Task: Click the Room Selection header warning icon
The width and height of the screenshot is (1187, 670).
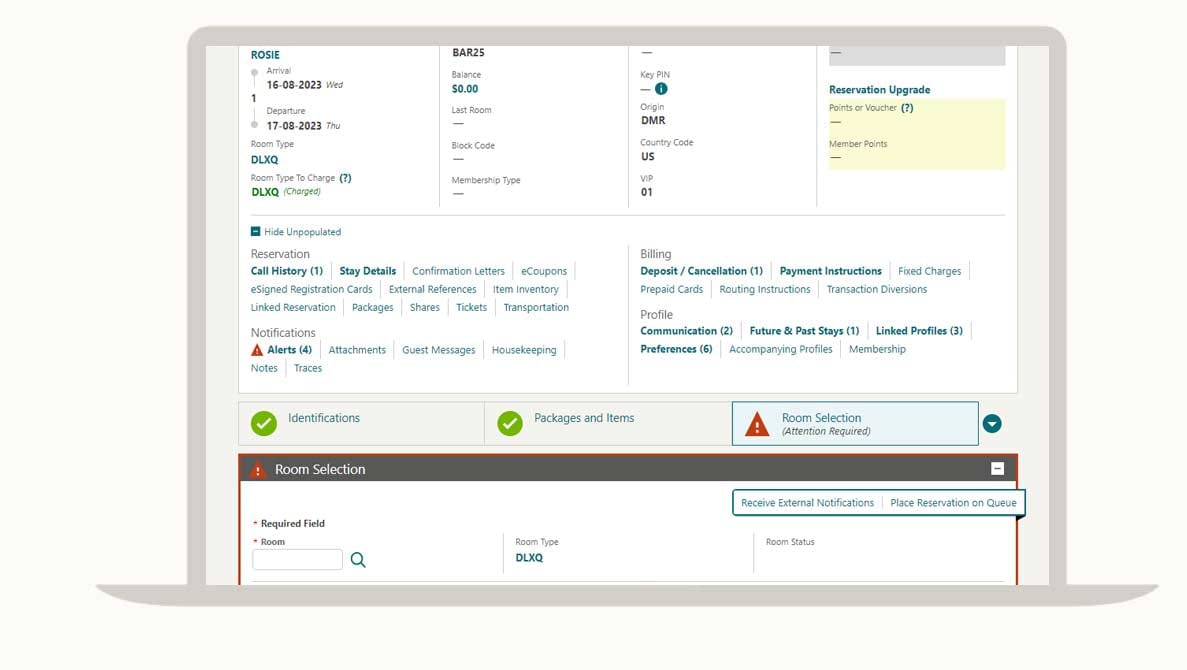Action: pos(258,470)
